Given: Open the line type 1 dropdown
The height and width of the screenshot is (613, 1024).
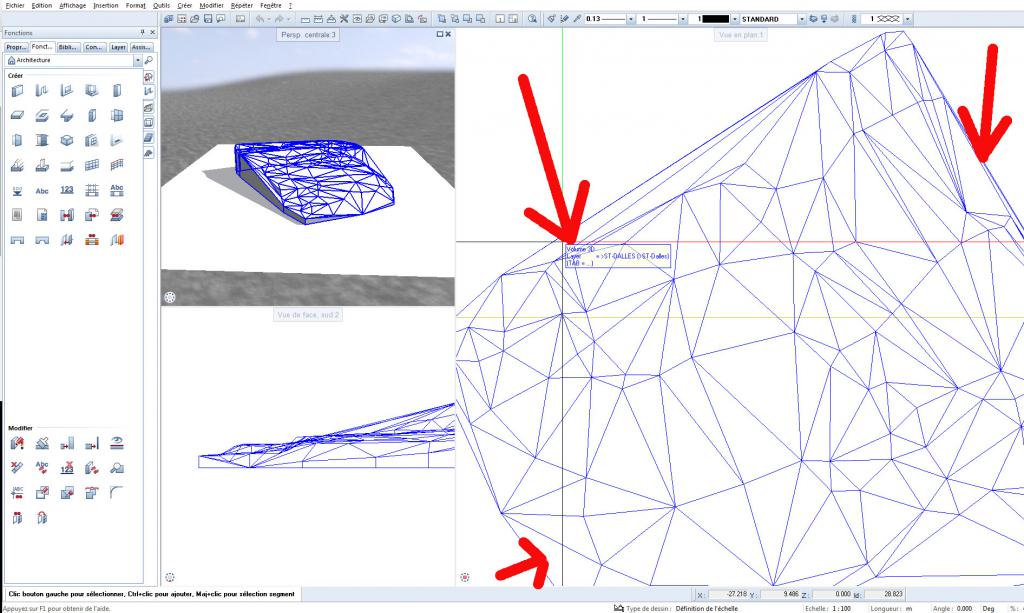Looking at the screenshot, I should pos(682,19).
